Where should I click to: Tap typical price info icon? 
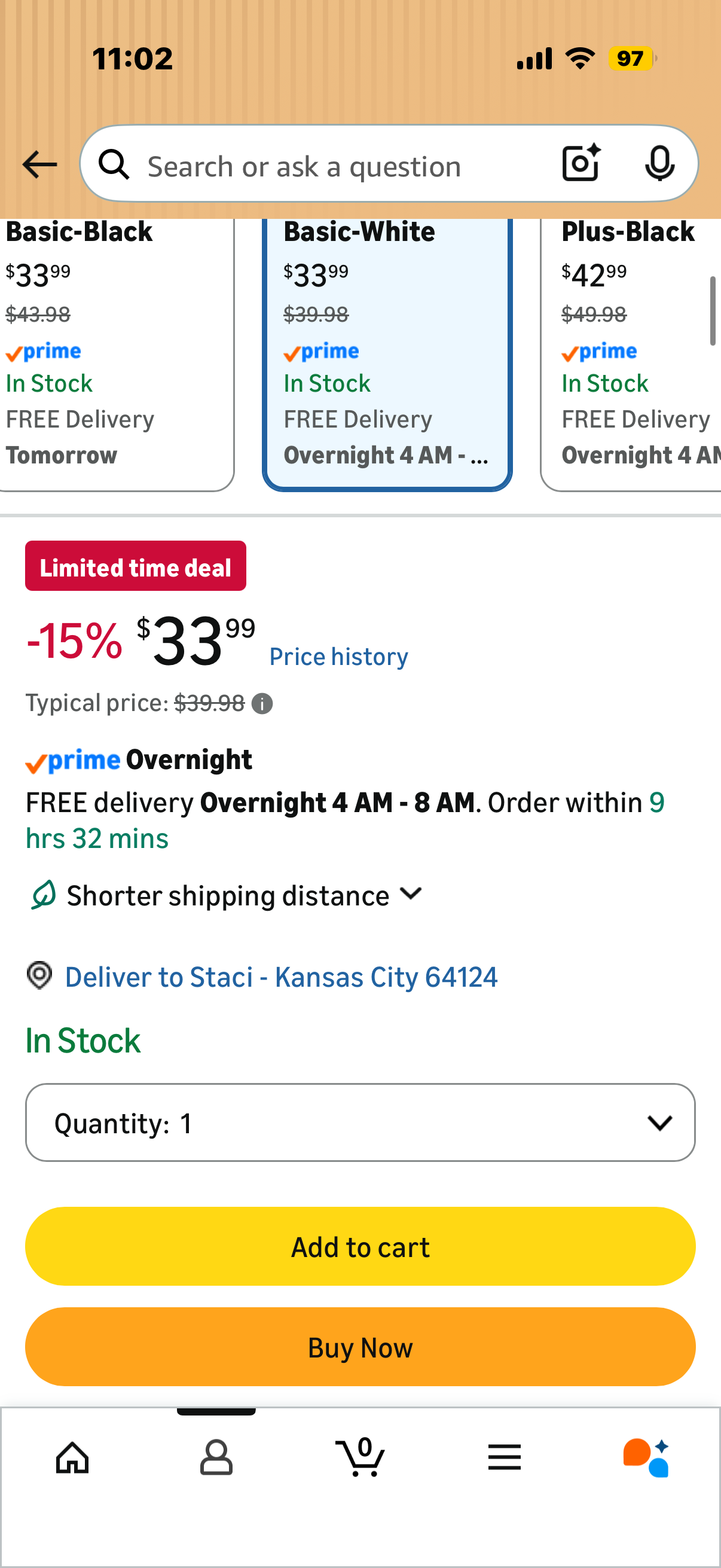[262, 704]
